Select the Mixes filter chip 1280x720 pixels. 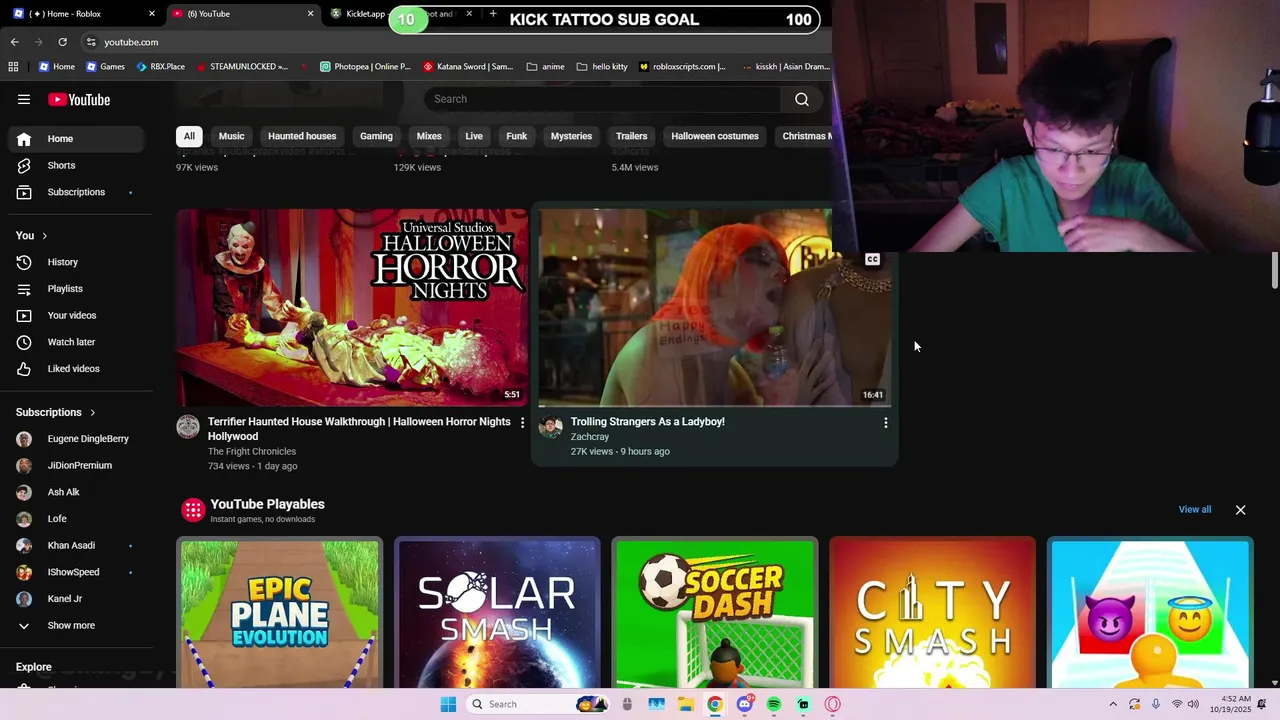[429, 136]
